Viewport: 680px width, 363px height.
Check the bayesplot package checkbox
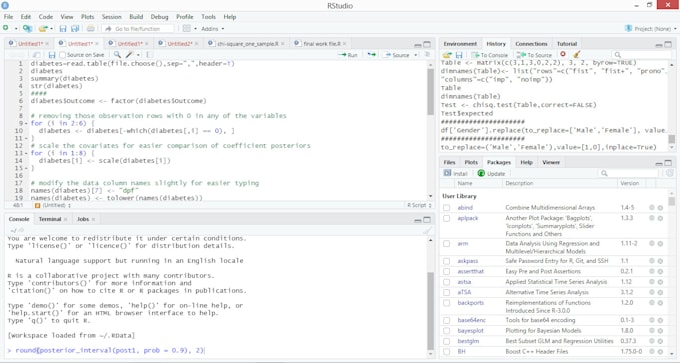pyautogui.click(x=446, y=330)
